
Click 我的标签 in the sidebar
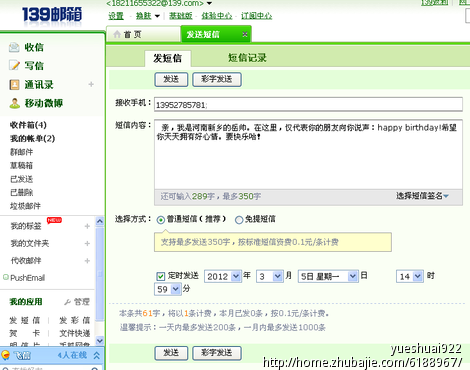click(x=26, y=226)
